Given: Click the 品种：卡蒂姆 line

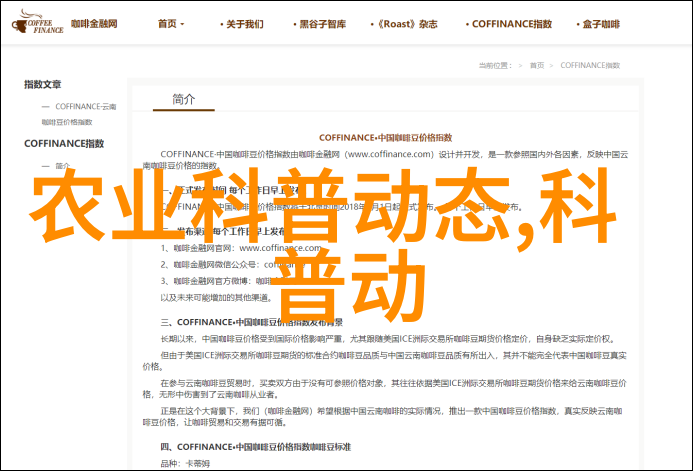Looking at the screenshot, I should click(185, 464).
